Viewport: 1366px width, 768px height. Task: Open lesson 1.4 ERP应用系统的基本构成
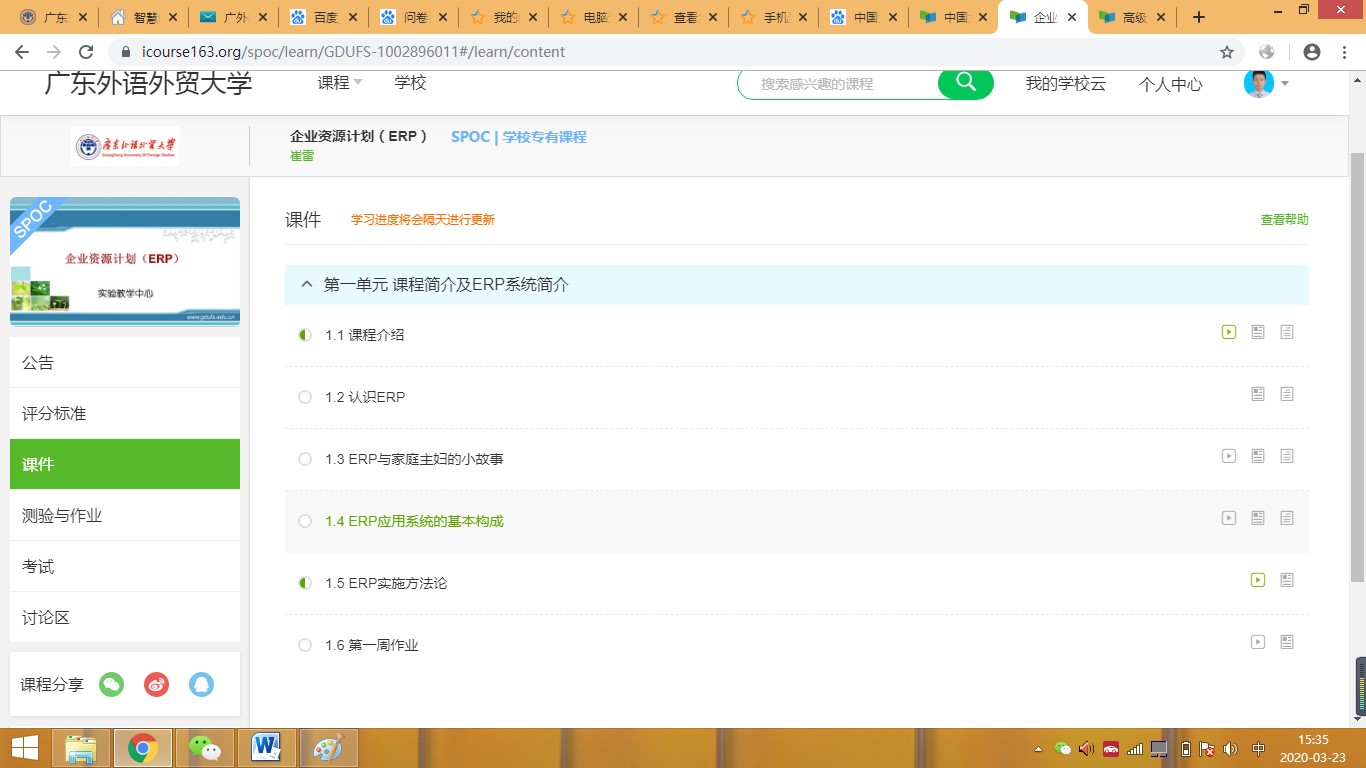pos(414,521)
